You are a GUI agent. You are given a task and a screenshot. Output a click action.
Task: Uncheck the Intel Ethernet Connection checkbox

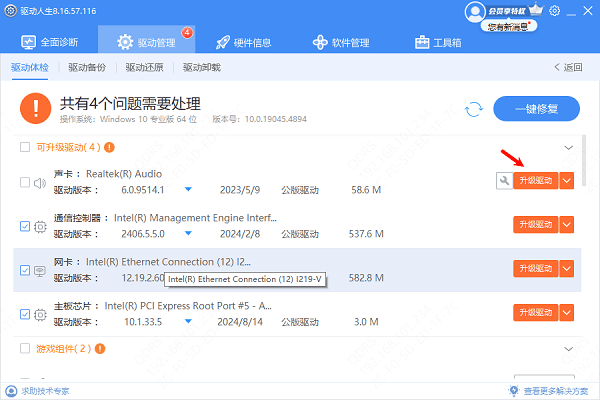click(25, 270)
